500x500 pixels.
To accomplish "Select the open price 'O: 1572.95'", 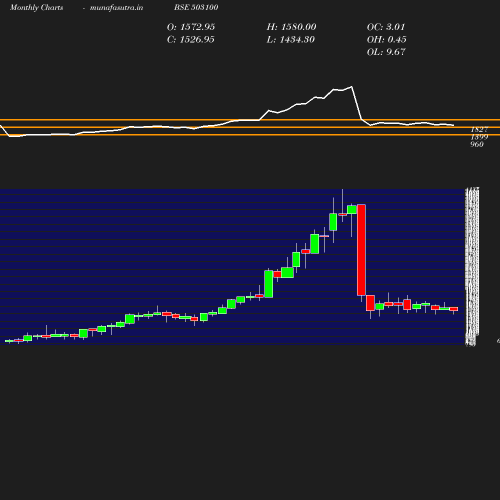I will tap(191, 27).
